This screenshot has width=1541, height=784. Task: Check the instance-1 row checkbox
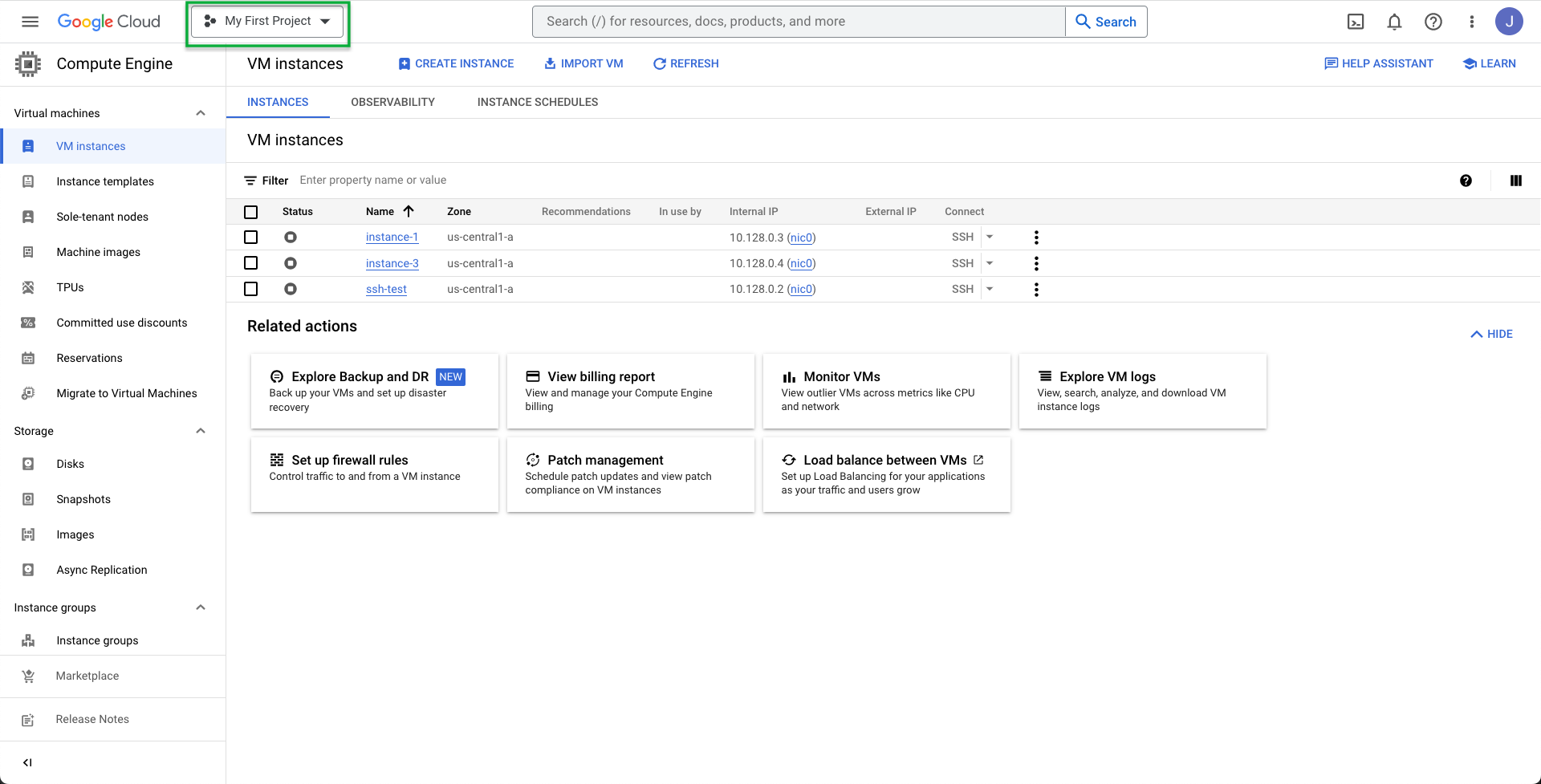(251, 238)
